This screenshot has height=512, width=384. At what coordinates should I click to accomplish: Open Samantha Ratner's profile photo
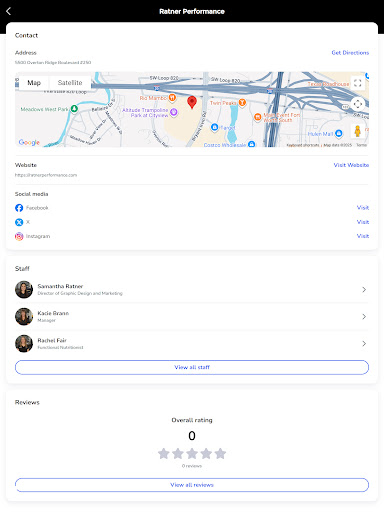pyautogui.click(x=24, y=289)
